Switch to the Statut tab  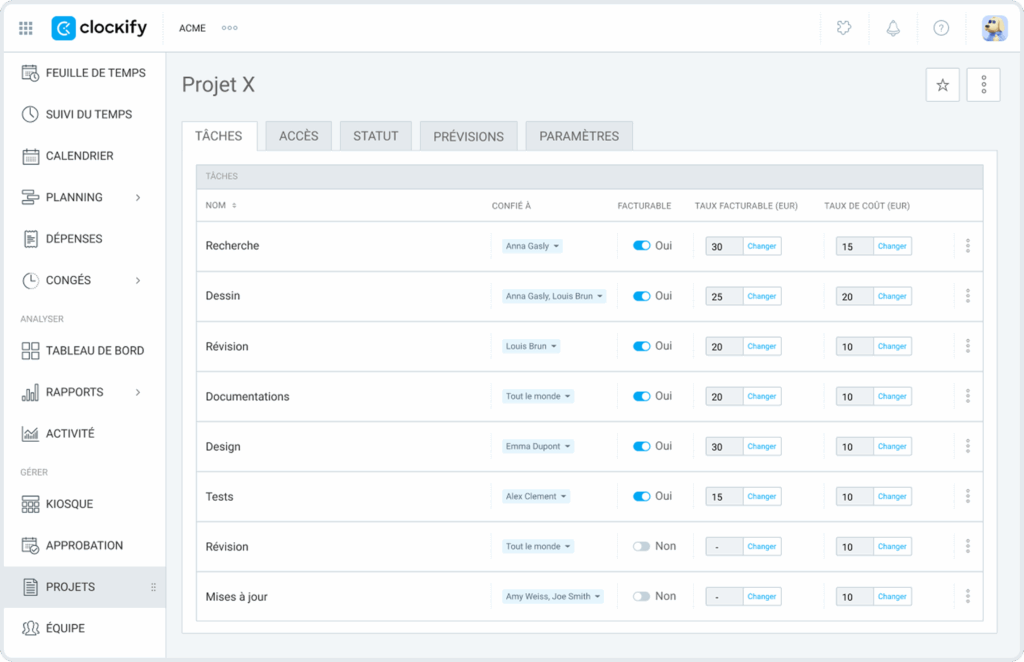coord(376,136)
